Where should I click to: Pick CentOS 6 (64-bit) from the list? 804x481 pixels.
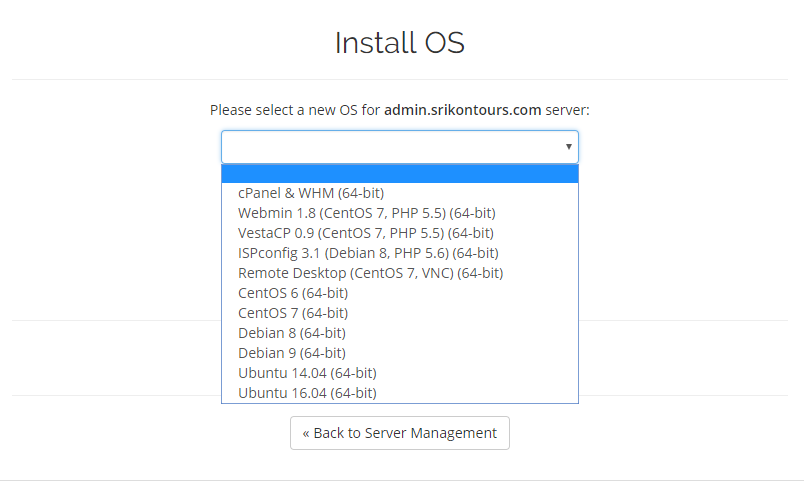[293, 293]
